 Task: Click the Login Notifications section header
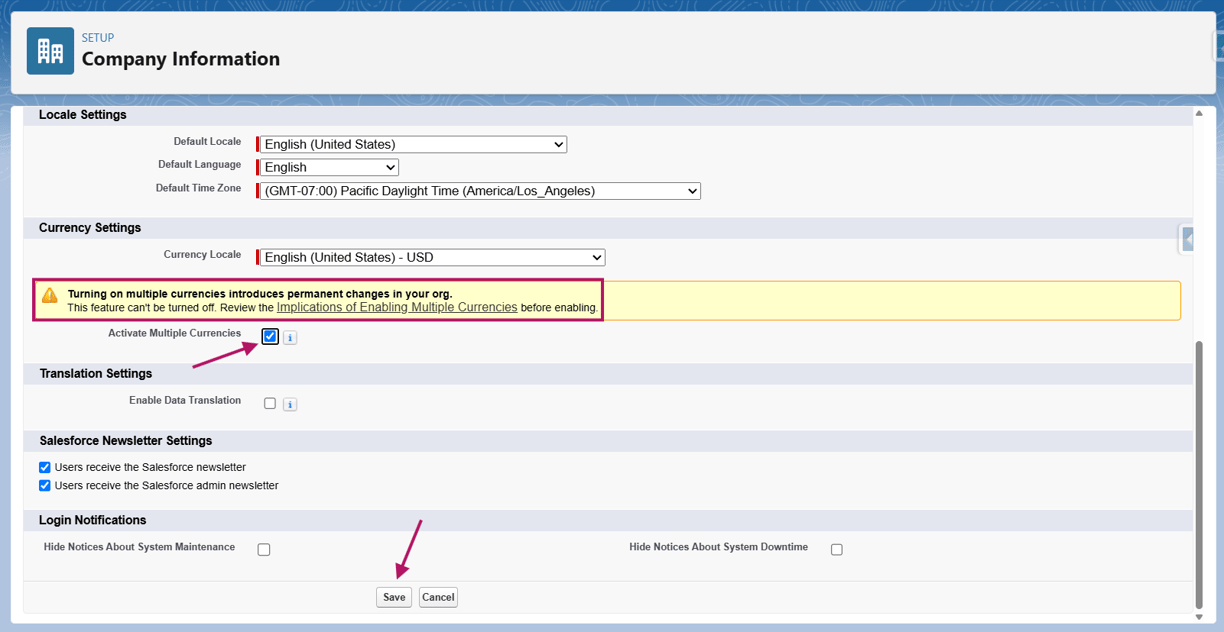pyautogui.click(x=93, y=521)
